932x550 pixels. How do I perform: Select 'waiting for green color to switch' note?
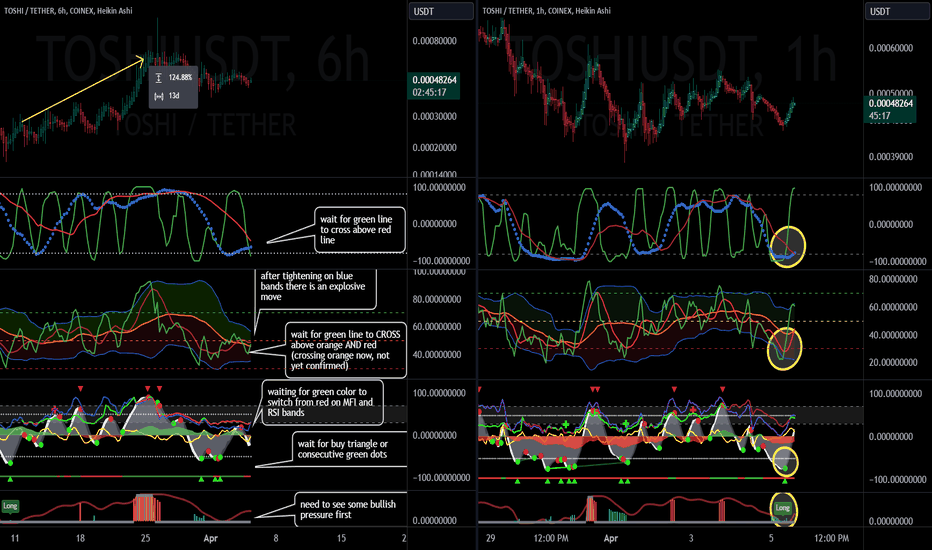pos(322,402)
